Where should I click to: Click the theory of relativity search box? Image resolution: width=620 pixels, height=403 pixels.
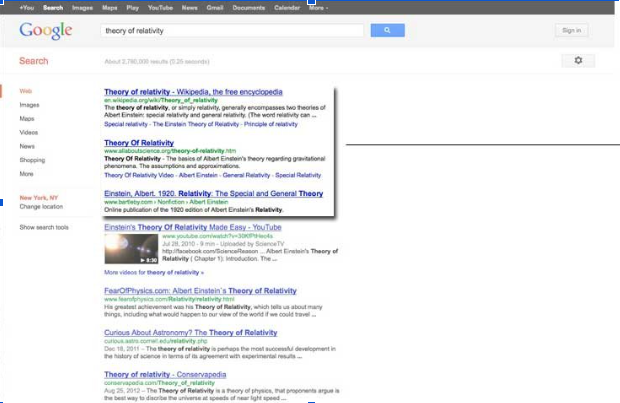(232, 30)
